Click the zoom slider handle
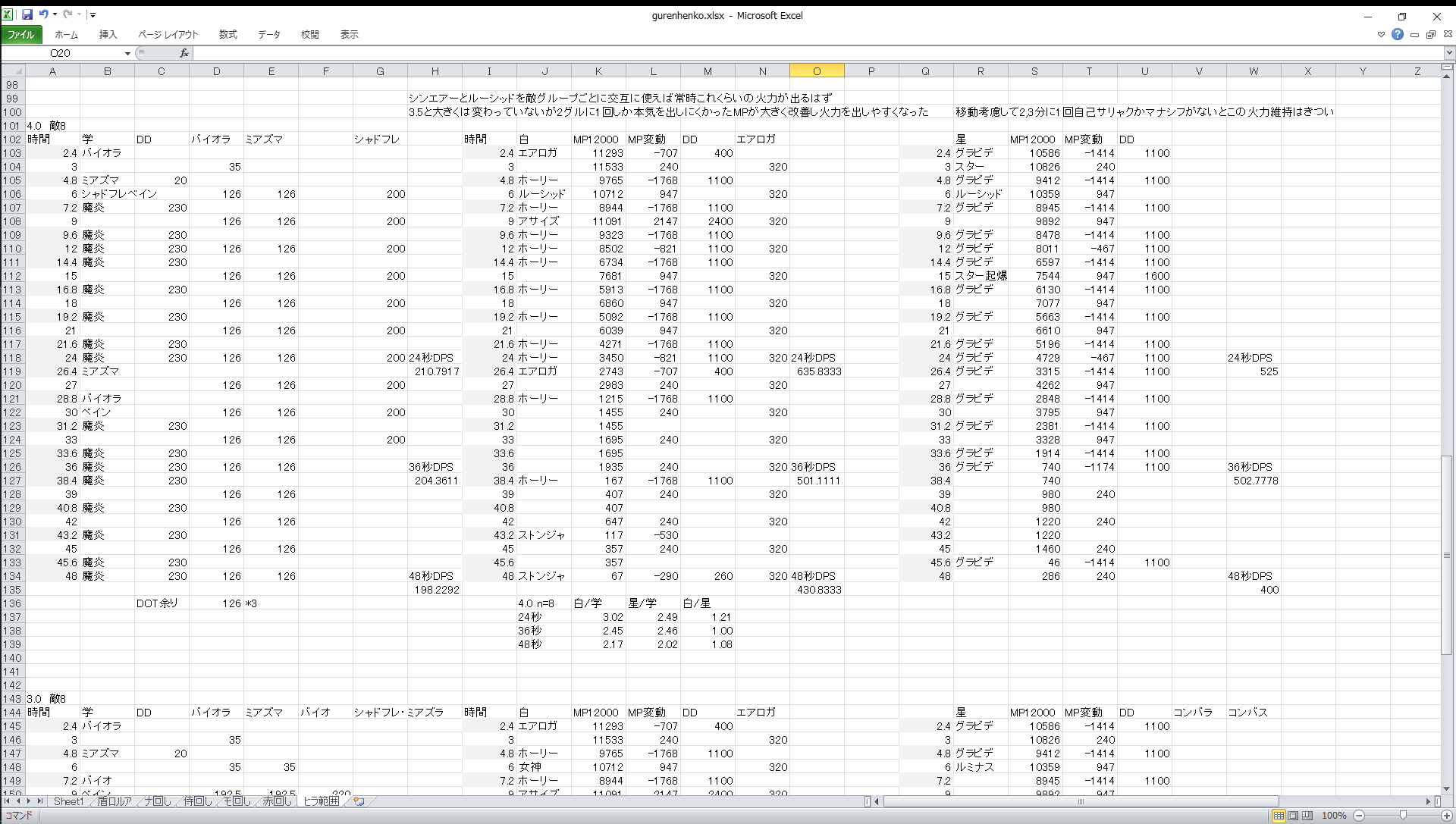Viewport: 1456px width, 824px height. 1403,816
